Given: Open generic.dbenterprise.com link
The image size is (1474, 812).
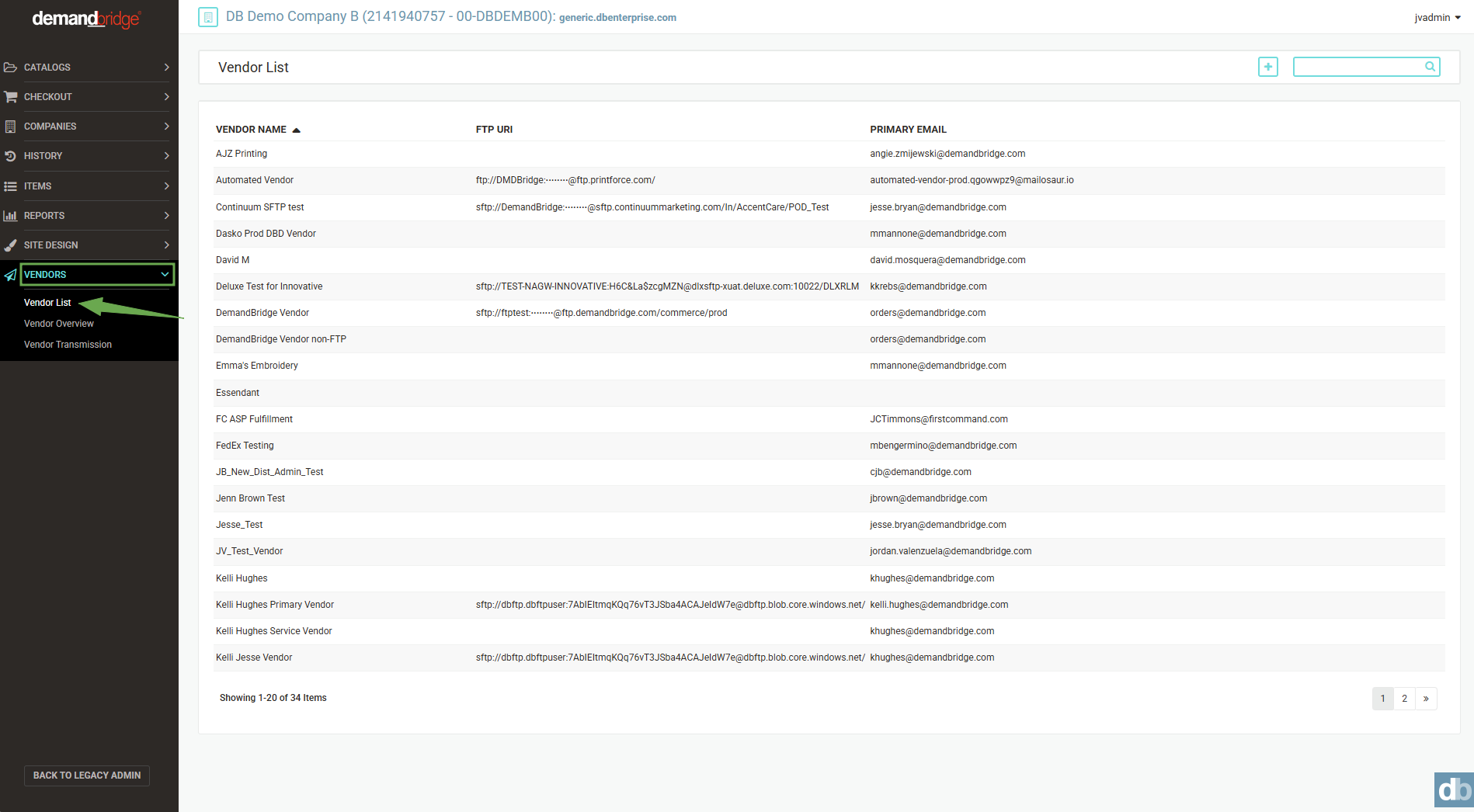Looking at the screenshot, I should click(x=617, y=18).
